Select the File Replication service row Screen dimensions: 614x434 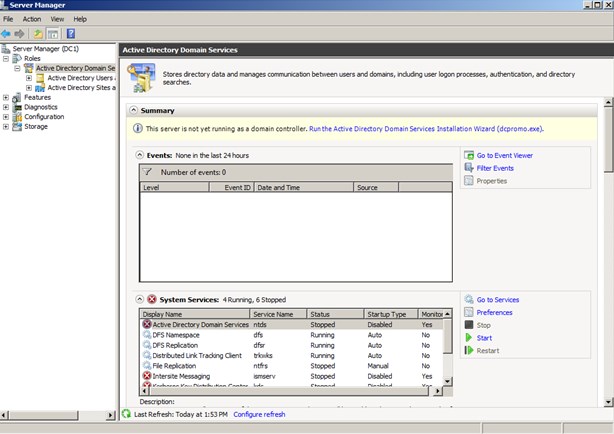click(291, 365)
